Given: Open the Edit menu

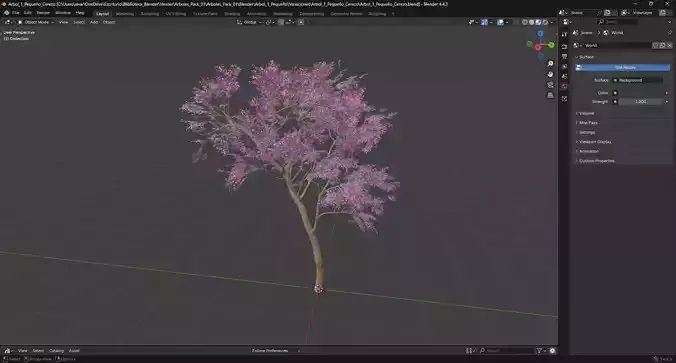Looking at the screenshot, I should coord(28,13).
